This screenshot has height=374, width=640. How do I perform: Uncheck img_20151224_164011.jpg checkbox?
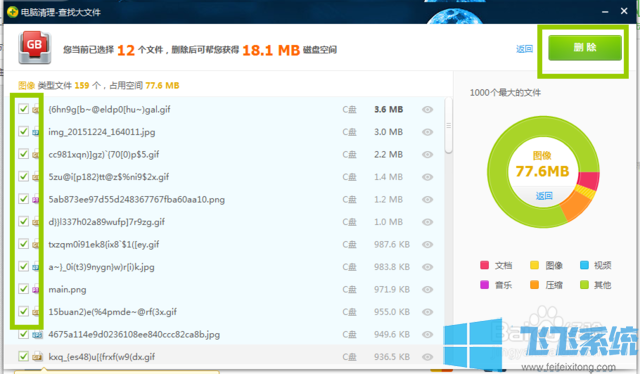[x=23, y=131]
